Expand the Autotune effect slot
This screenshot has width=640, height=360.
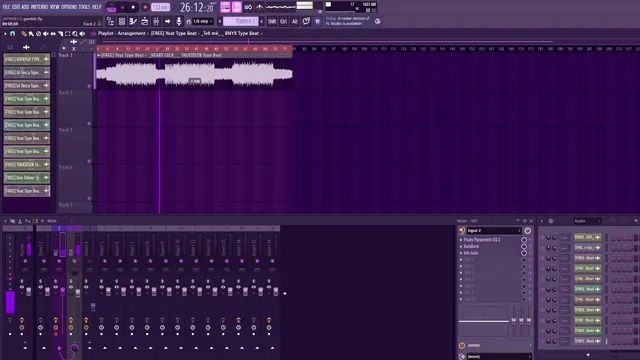point(461,247)
